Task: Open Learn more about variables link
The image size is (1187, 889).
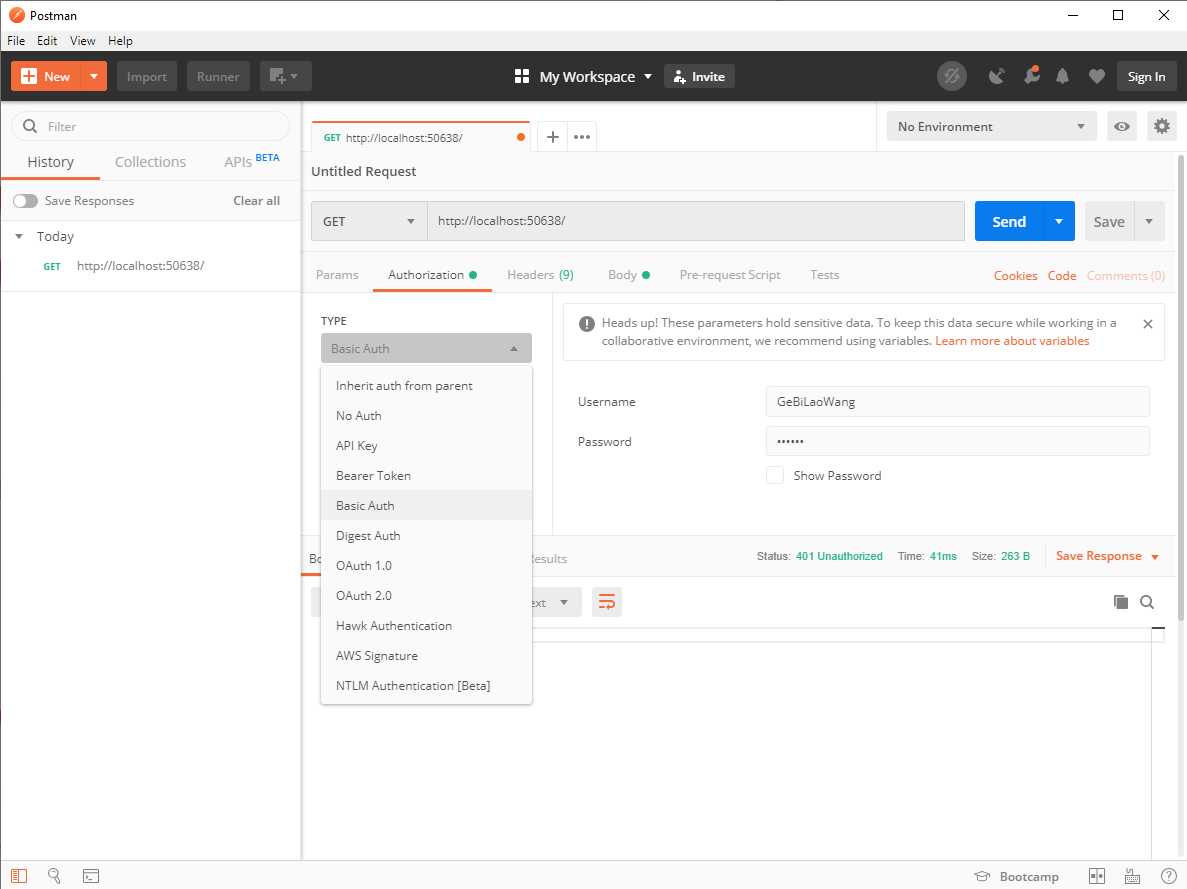Action: click(1012, 341)
